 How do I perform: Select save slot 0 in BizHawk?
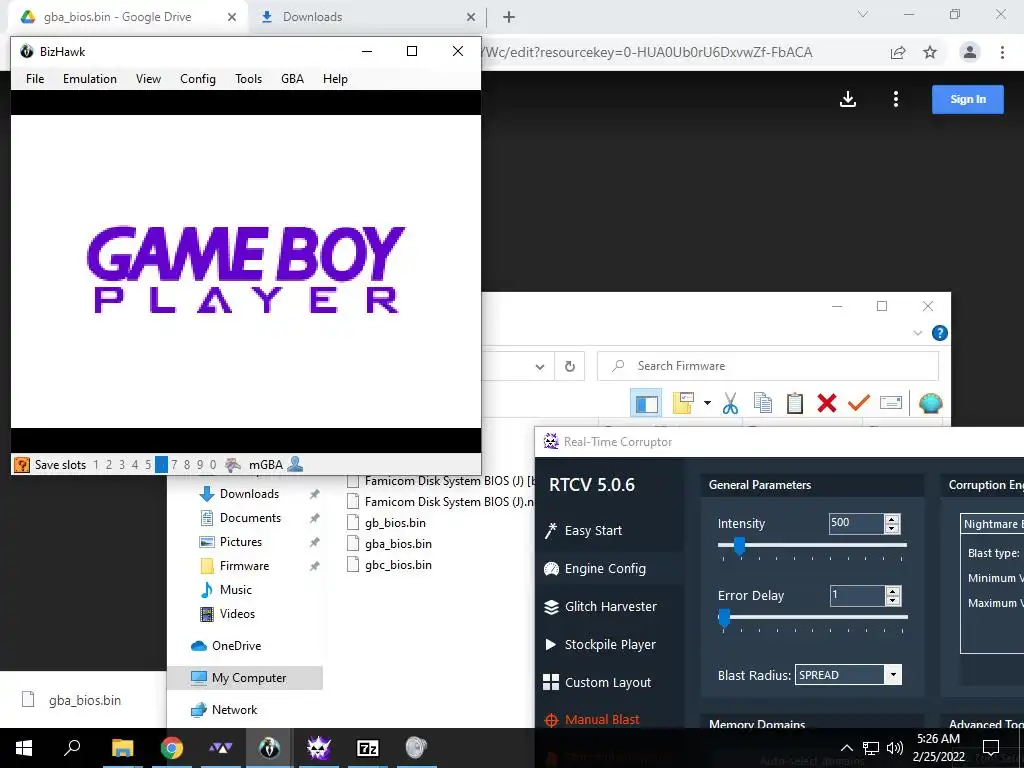tap(213, 465)
